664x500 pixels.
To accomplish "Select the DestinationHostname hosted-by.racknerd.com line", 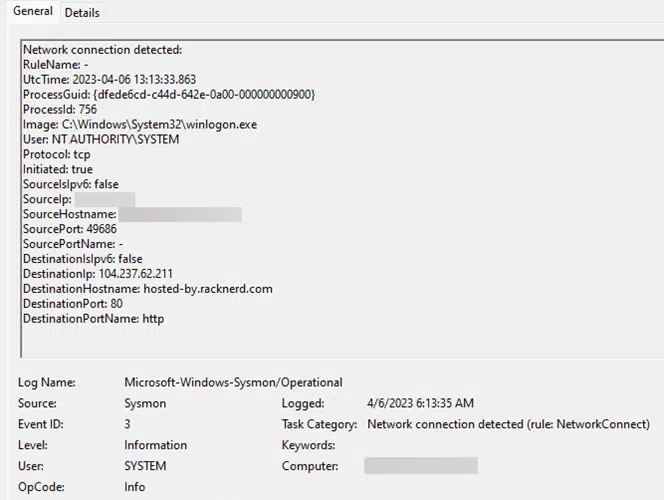I will (x=148, y=289).
